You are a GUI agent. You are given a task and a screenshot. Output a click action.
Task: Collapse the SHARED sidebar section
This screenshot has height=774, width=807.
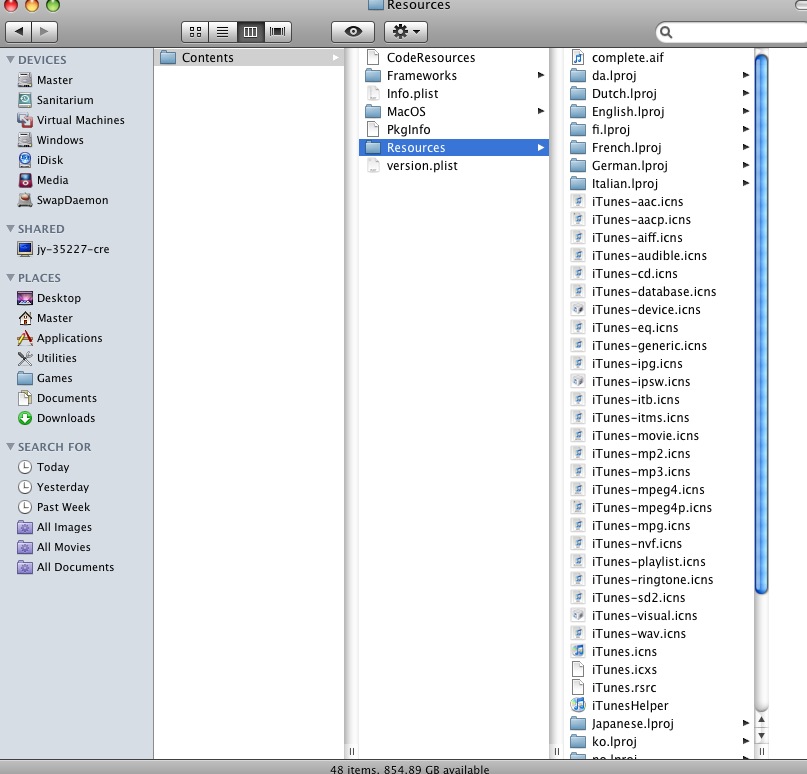tap(10, 228)
